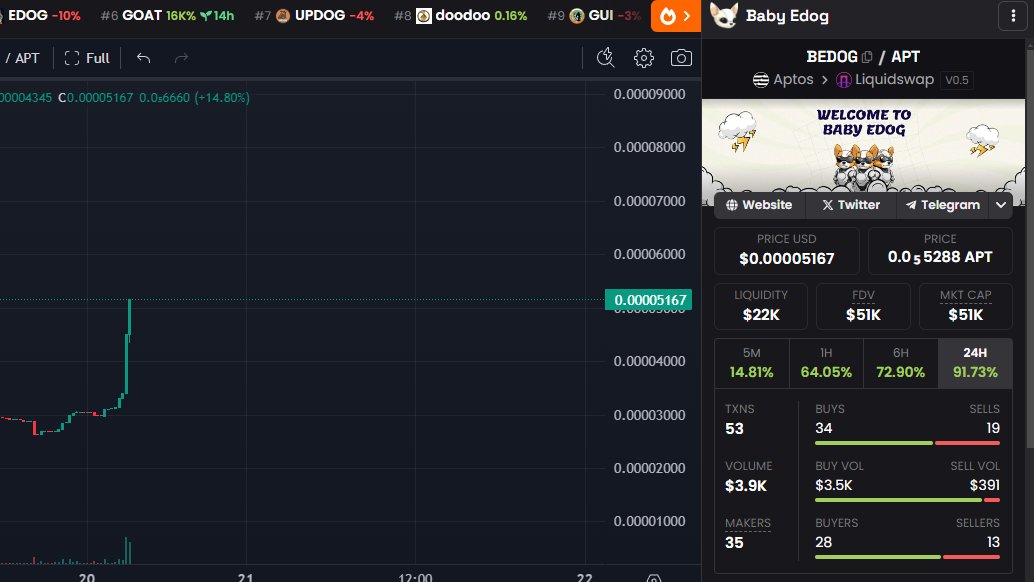
Task: Open GOAT trending ticker entry
Action: click(x=167, y=15)
